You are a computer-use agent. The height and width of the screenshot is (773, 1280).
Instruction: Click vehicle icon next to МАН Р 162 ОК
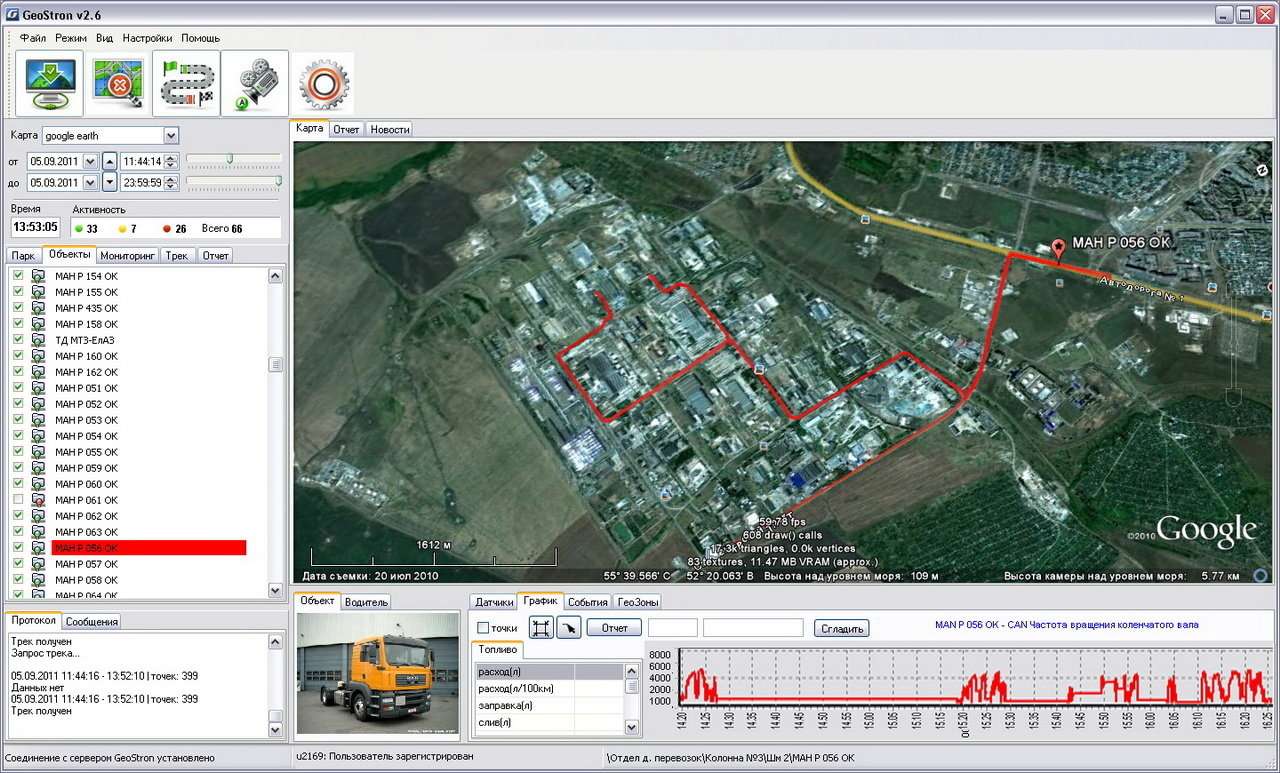(x=38, y=372)
